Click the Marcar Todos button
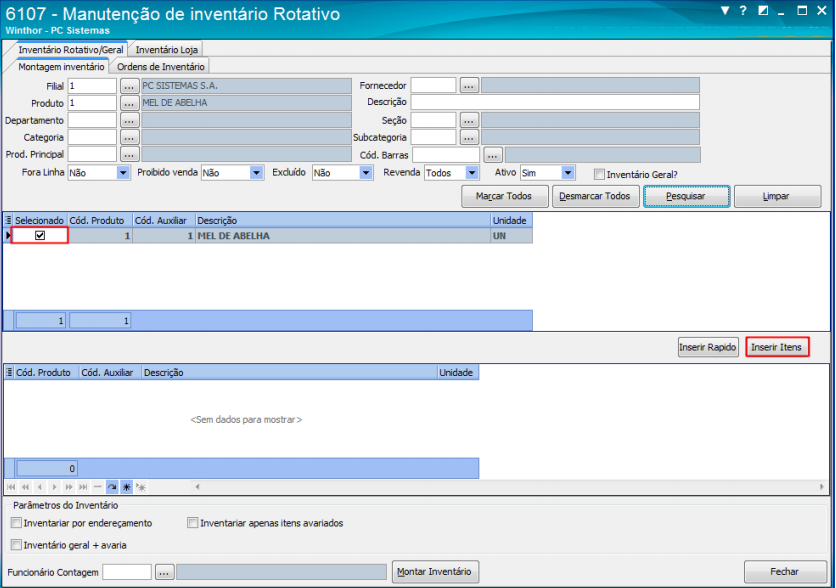Screen dimensions: 836x588 [504, 196]
